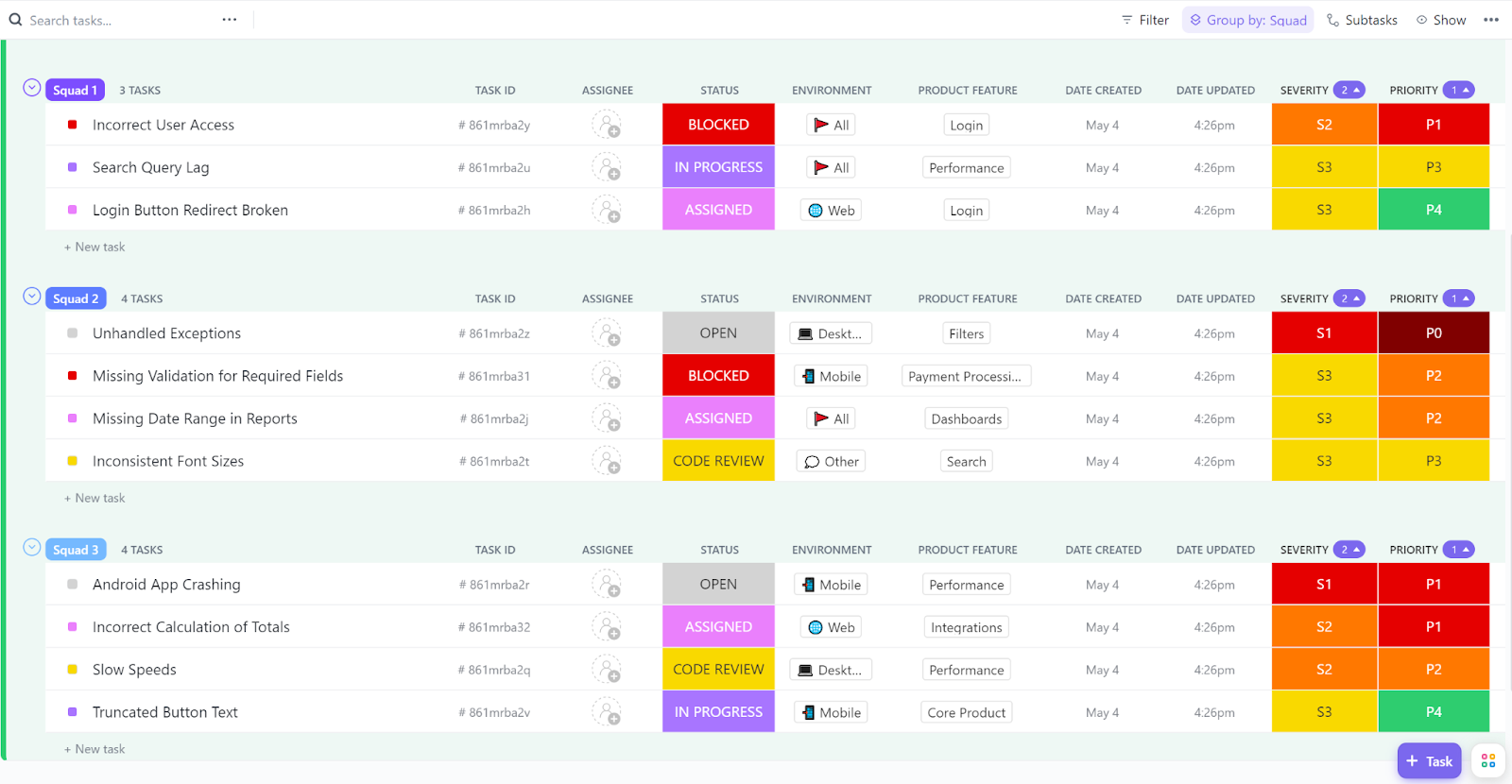The height and width of the screenshot is (784, 1512).
Task: Click the purple + Task button
Action: point(1429,760)
